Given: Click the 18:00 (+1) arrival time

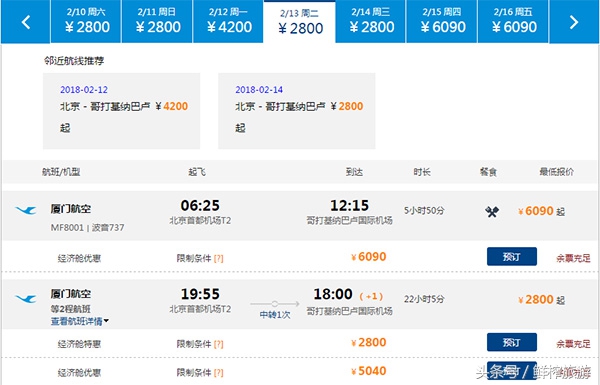Looking at the screenshot, I should coord(348,294).
